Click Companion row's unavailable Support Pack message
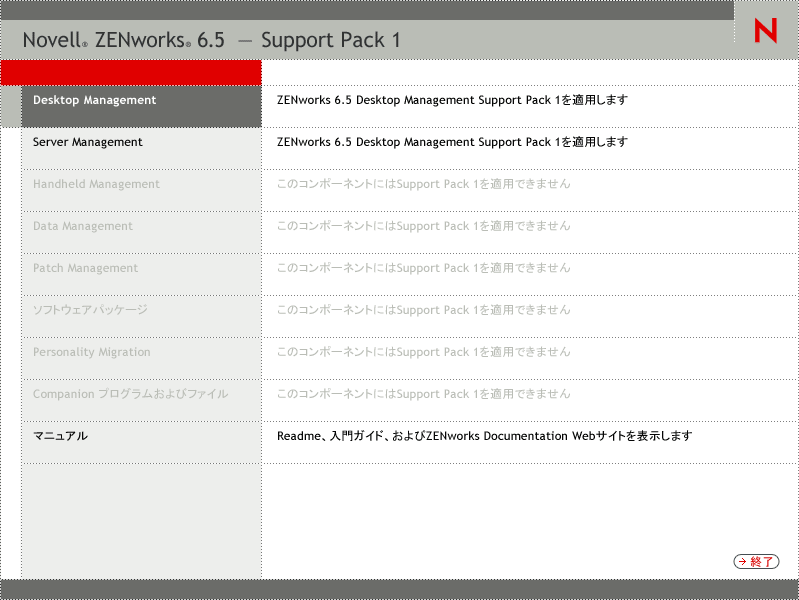Image resolution: width=799 pixels, height=600 pixels. [423, 394]
